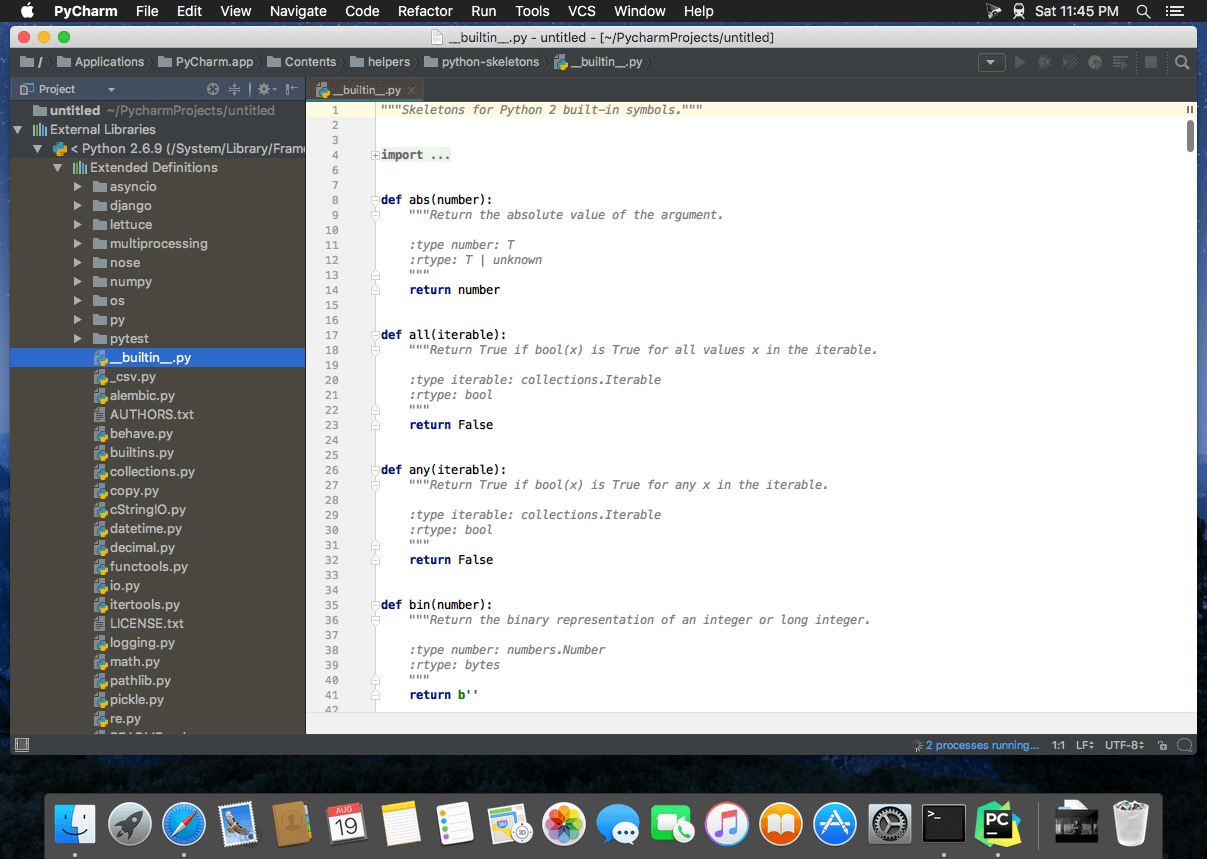Open the Refactor menu

point(425,11)
